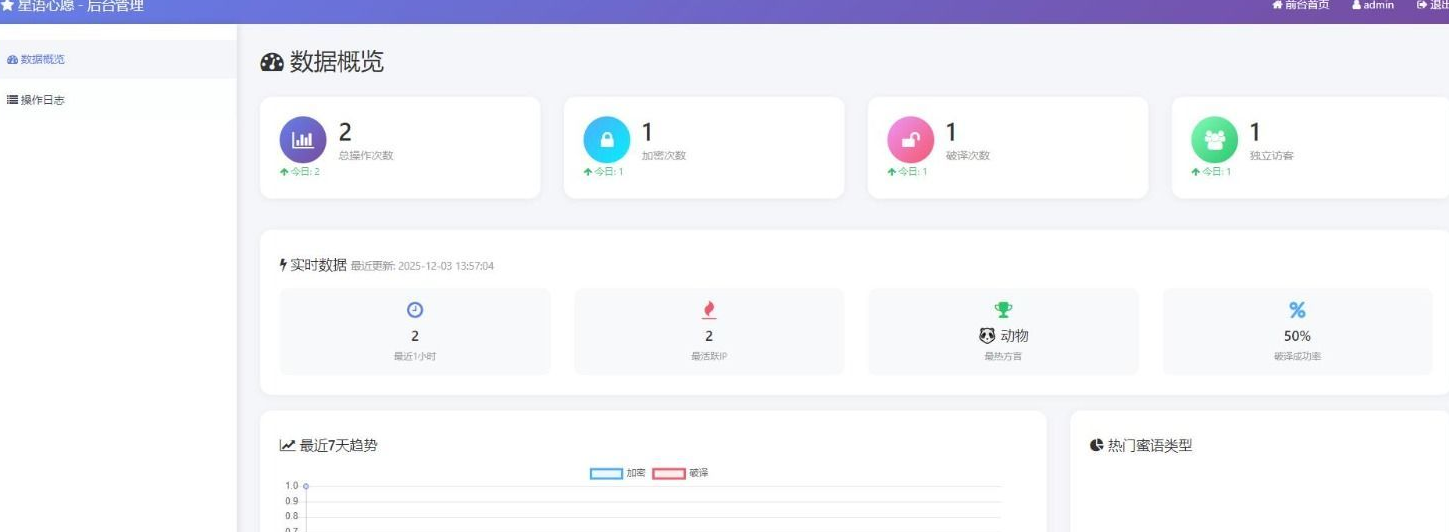Click the green users unique visitors icon

coord(1214,140)
